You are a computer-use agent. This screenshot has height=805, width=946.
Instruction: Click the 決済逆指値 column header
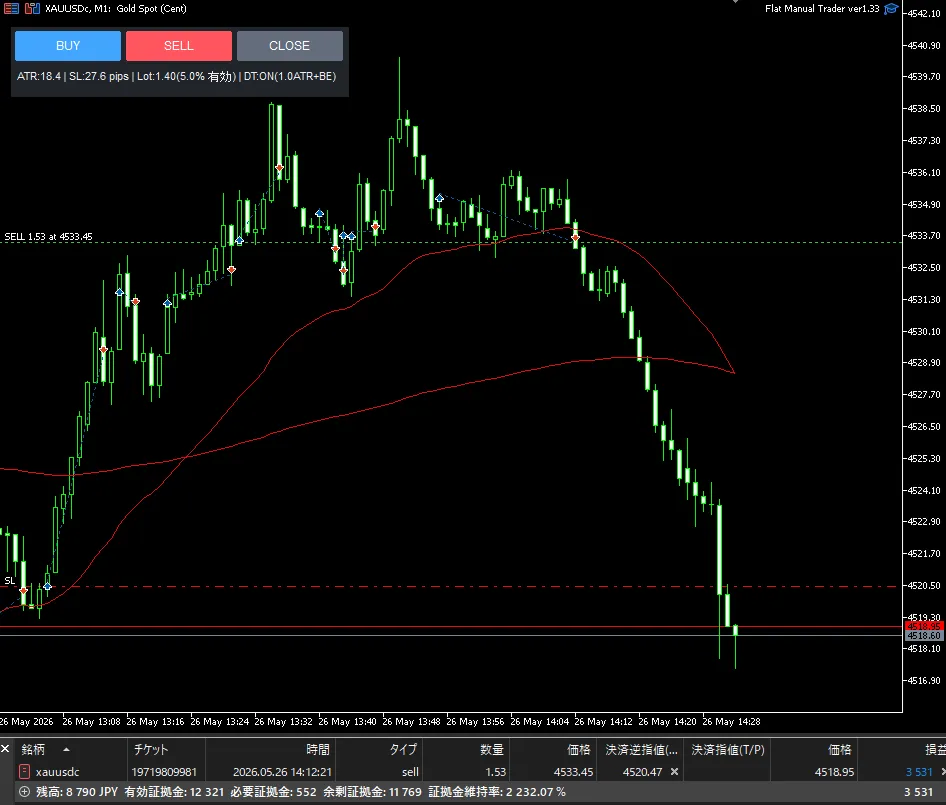coord(641,749)
